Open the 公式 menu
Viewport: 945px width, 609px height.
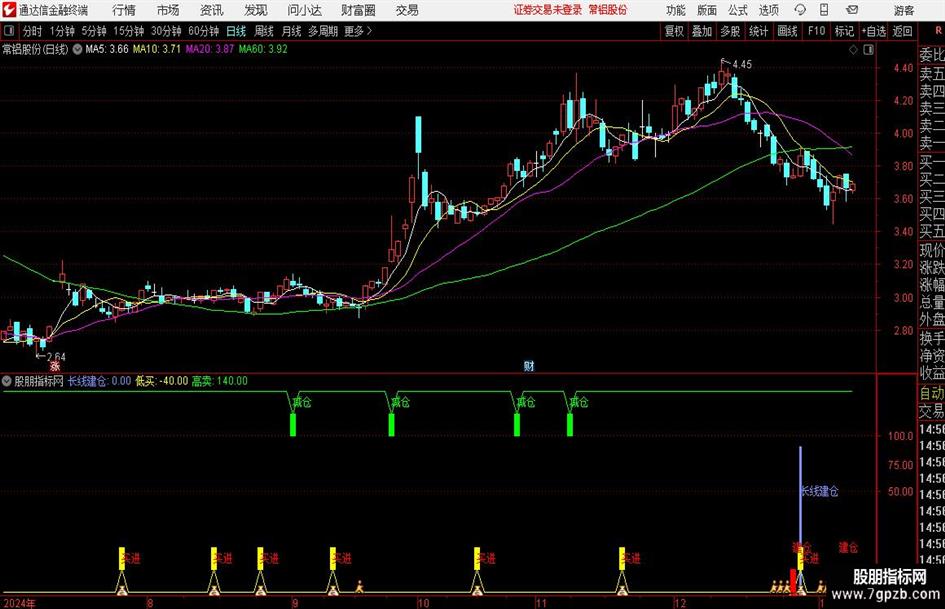coord(738,10)
